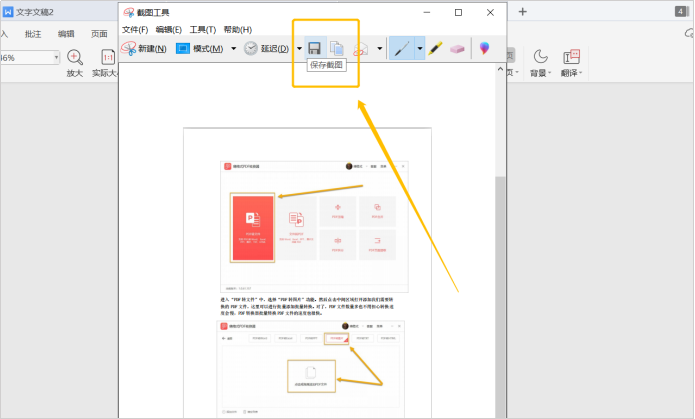Open the Edit (编辑) menu in Snipping Tool
Image resolution: width=695 pixels, height=419 pixels.
(169, 30)
